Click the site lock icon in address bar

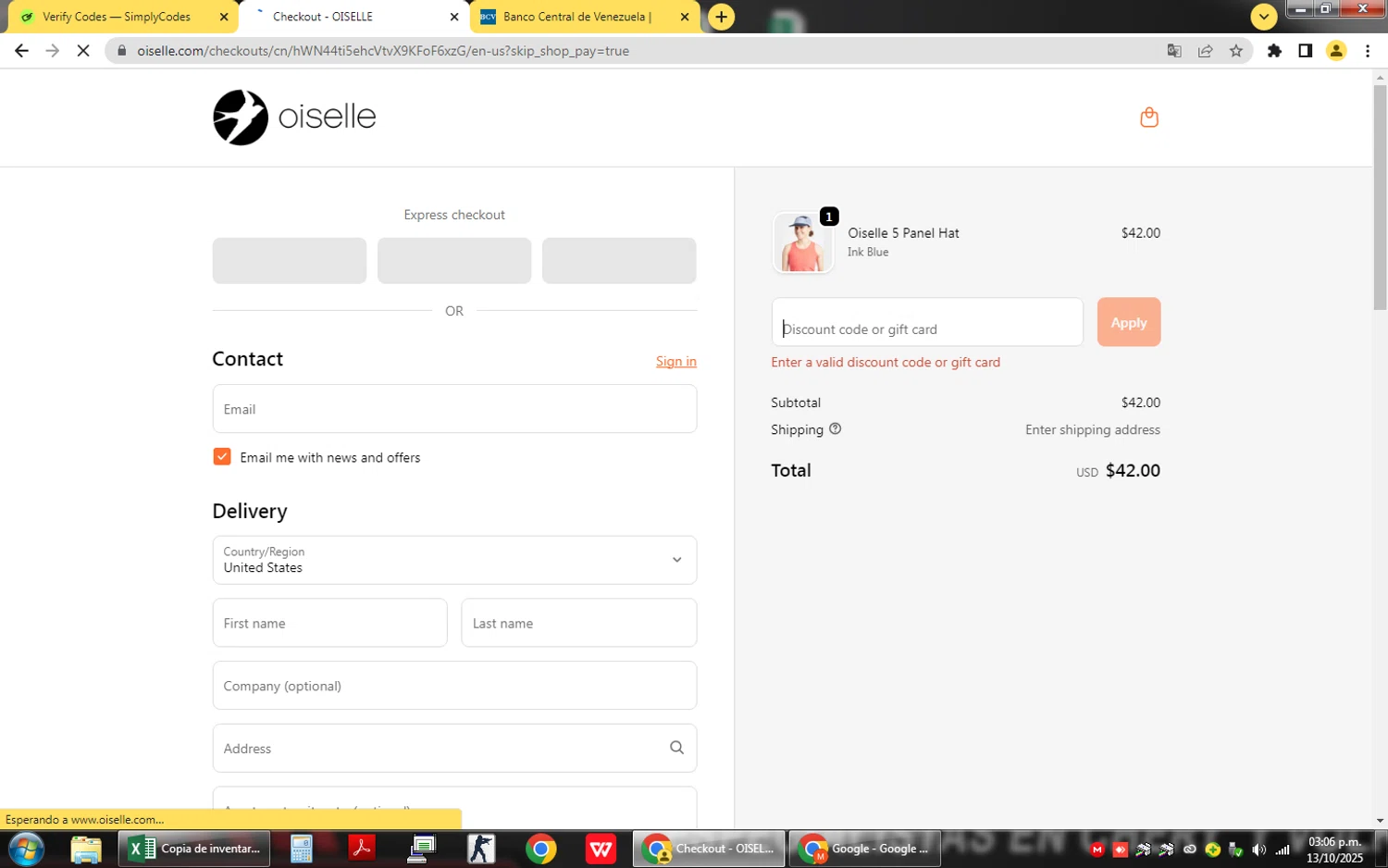(121, 51)
